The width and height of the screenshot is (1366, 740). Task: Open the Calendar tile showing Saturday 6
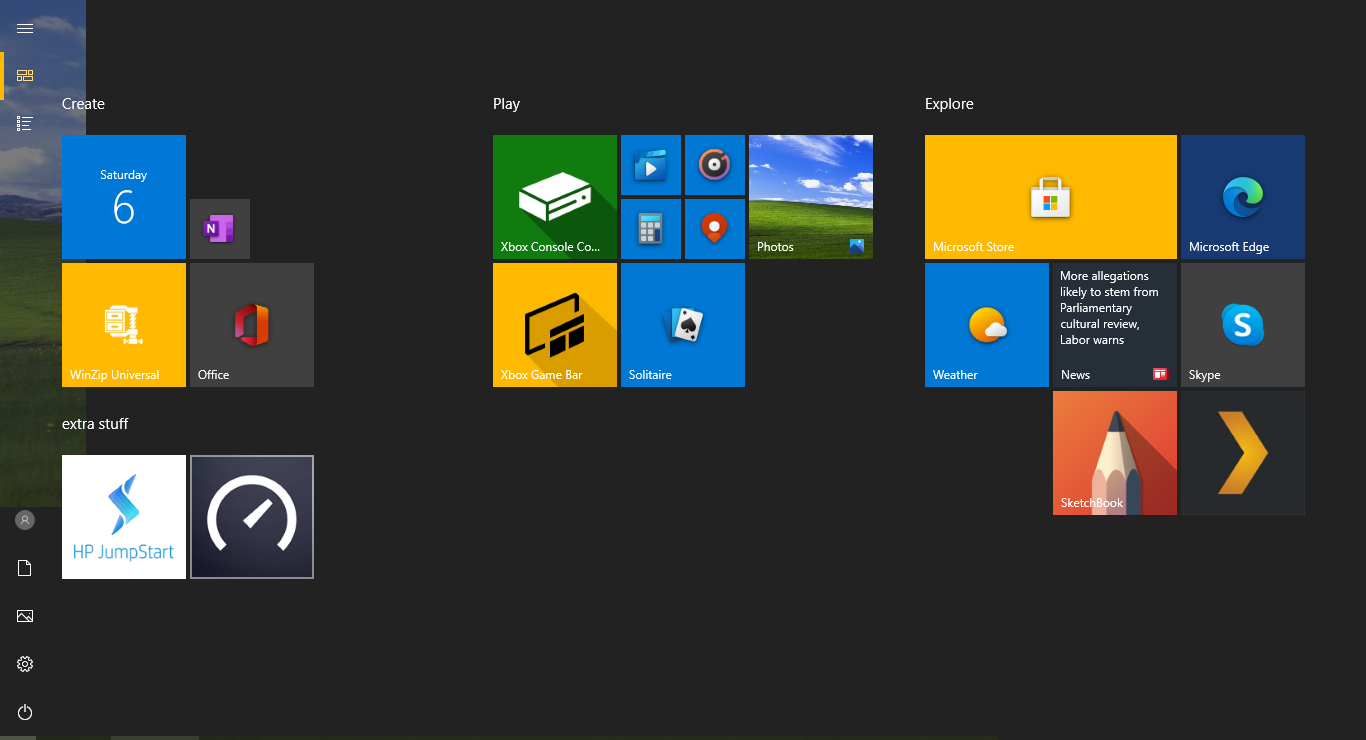click(x=124, y=197)
